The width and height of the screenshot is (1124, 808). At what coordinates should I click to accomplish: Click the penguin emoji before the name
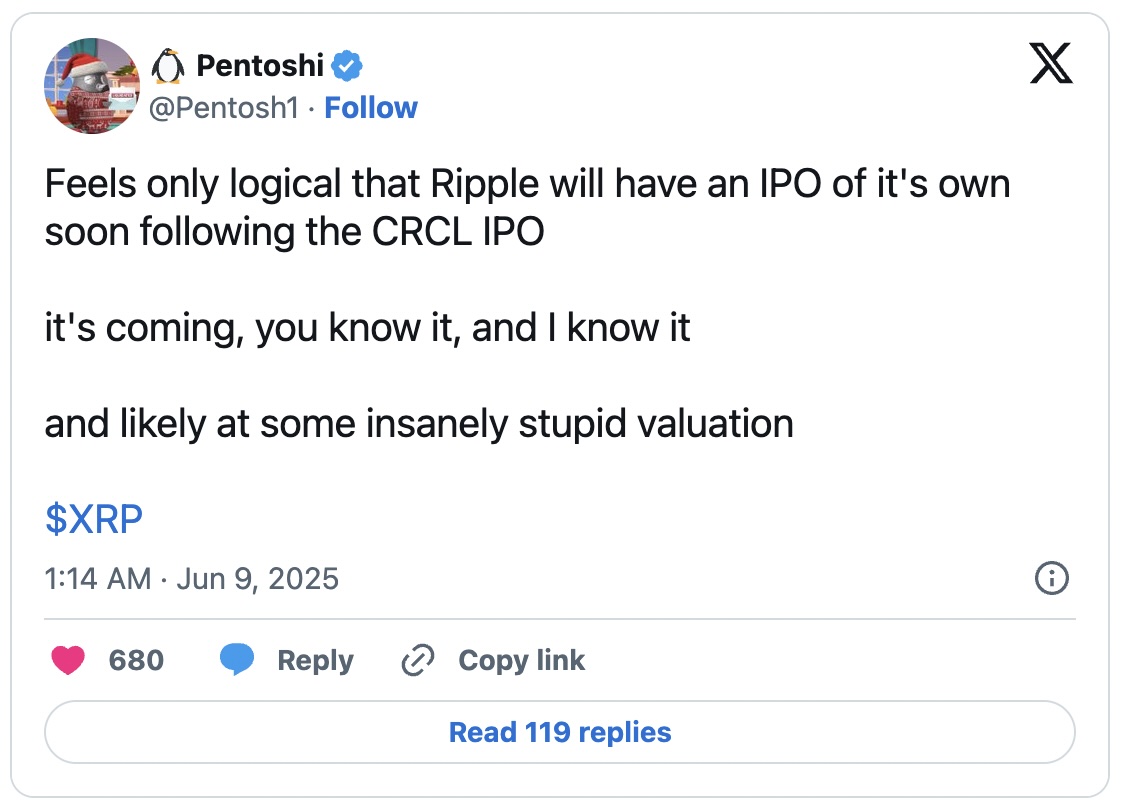coord(168,66)
